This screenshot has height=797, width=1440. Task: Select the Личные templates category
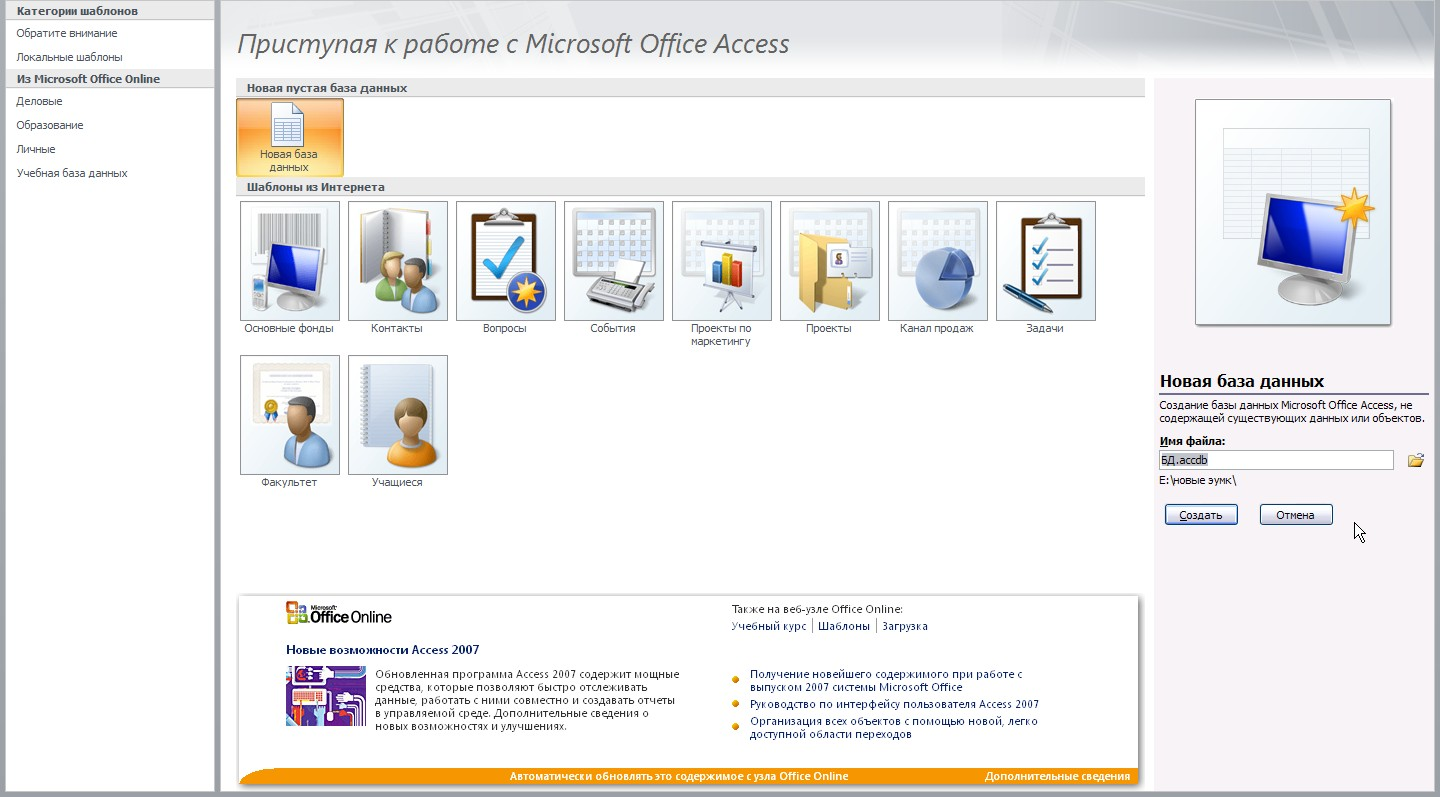pos(36,149)
